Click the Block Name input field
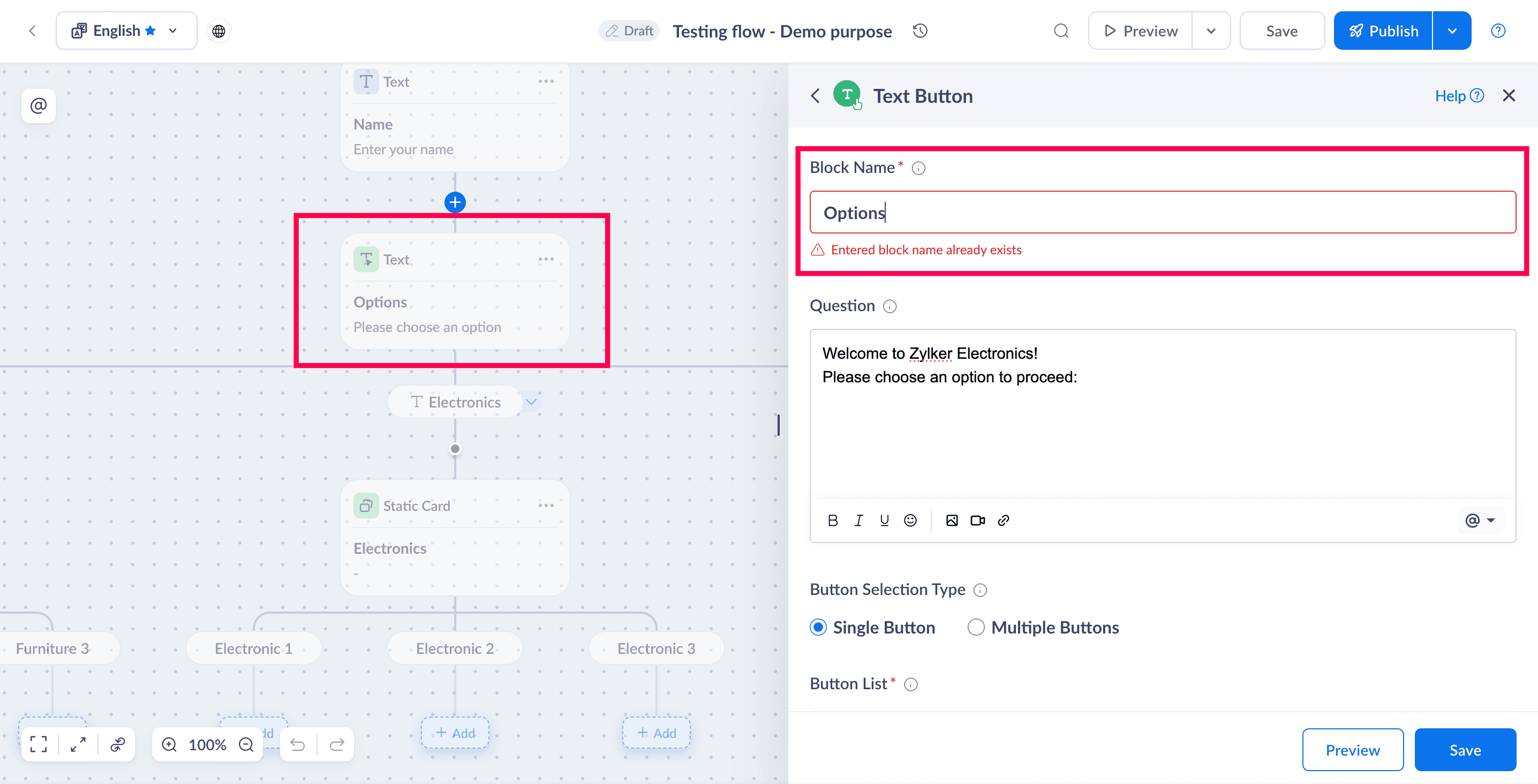1538x784 pixels. (1162, 213)
